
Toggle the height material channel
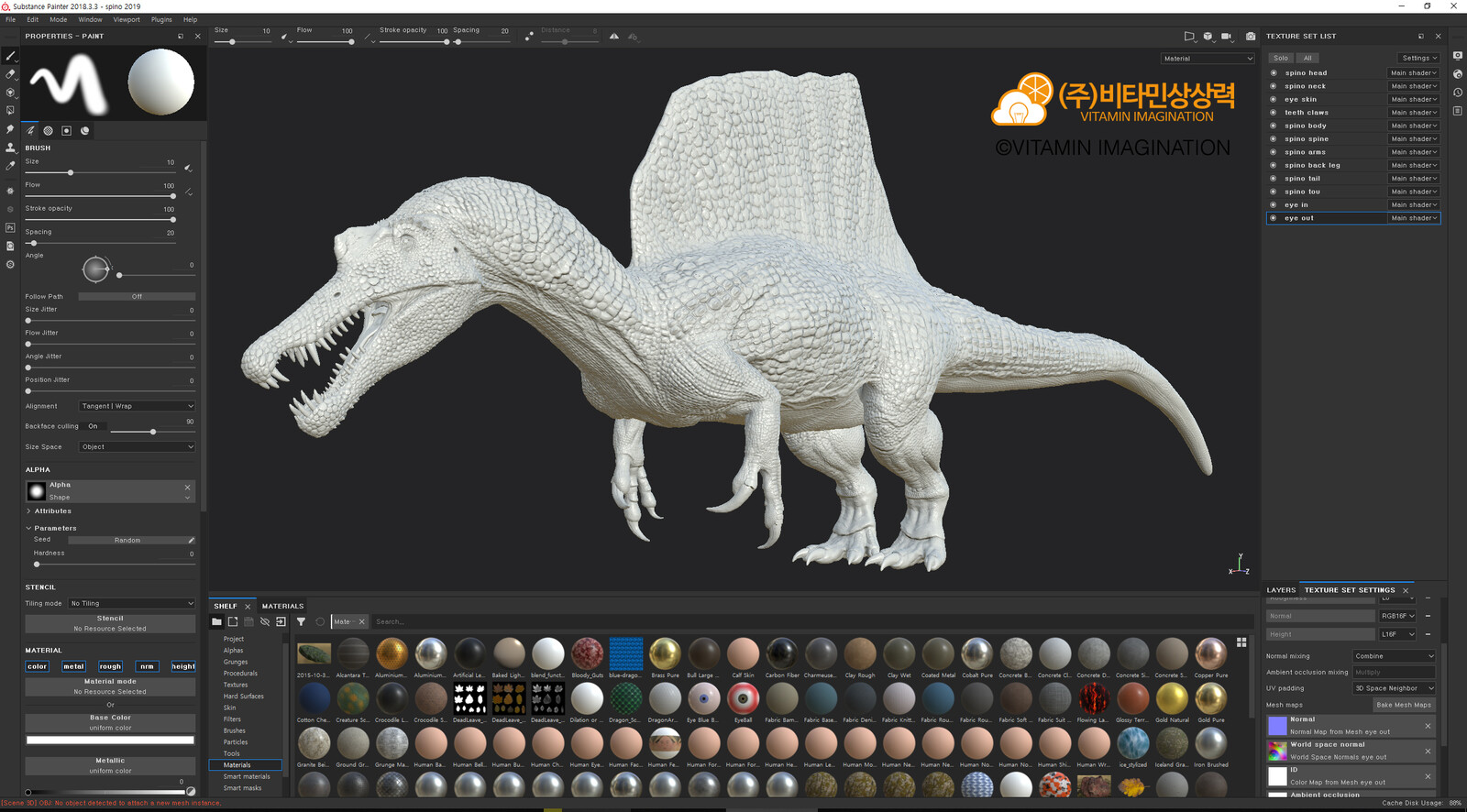[183, 666]
